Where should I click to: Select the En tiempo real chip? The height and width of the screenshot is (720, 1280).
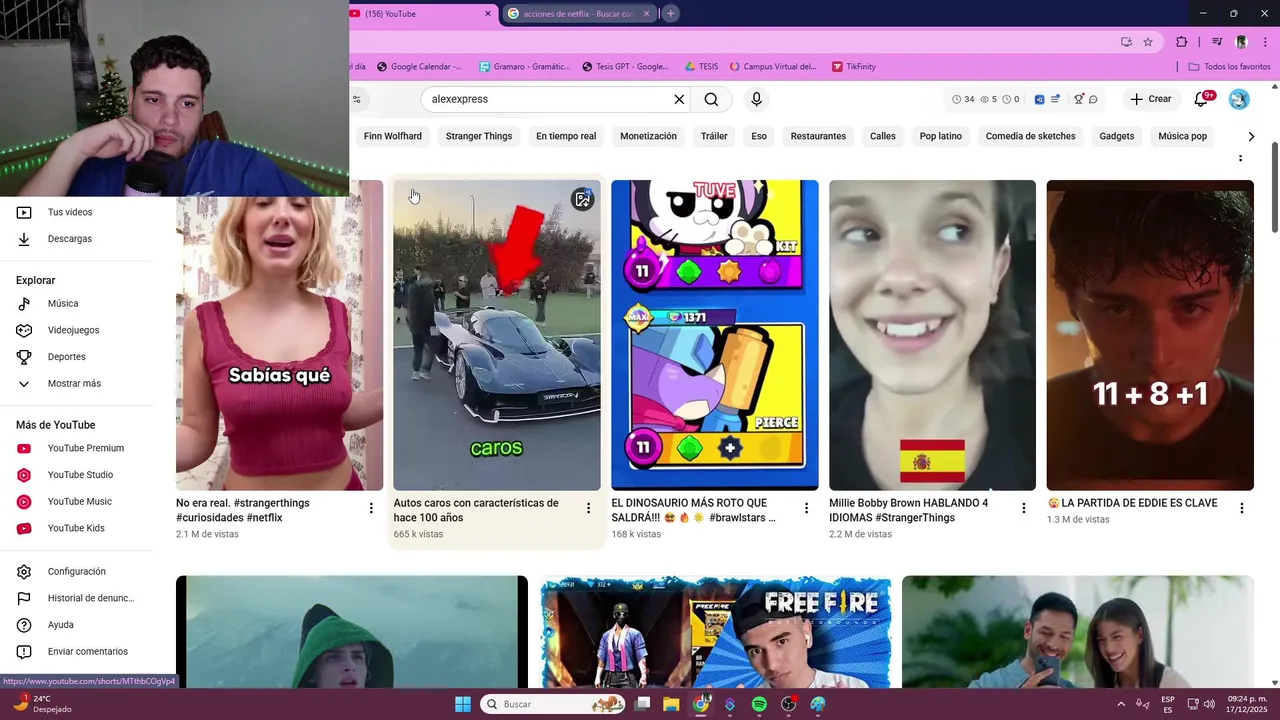pos(566,136)
